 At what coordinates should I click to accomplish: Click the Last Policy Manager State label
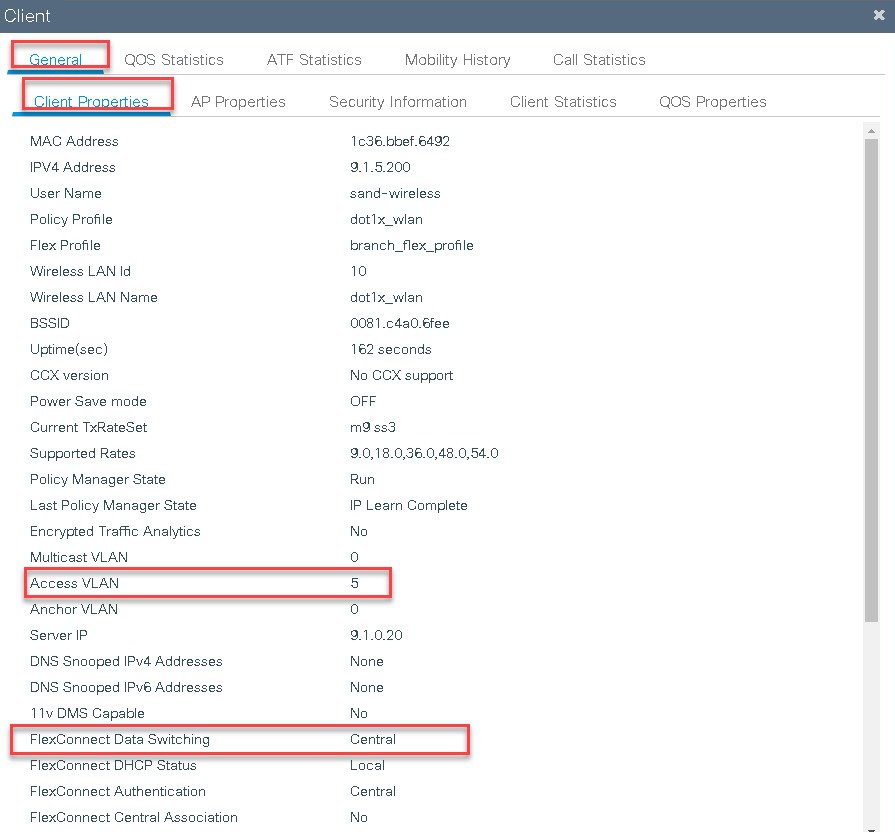click(x=113, y=506)
